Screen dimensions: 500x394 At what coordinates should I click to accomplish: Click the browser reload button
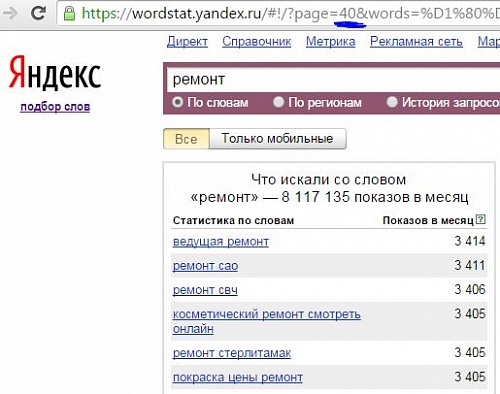point(38,13)
